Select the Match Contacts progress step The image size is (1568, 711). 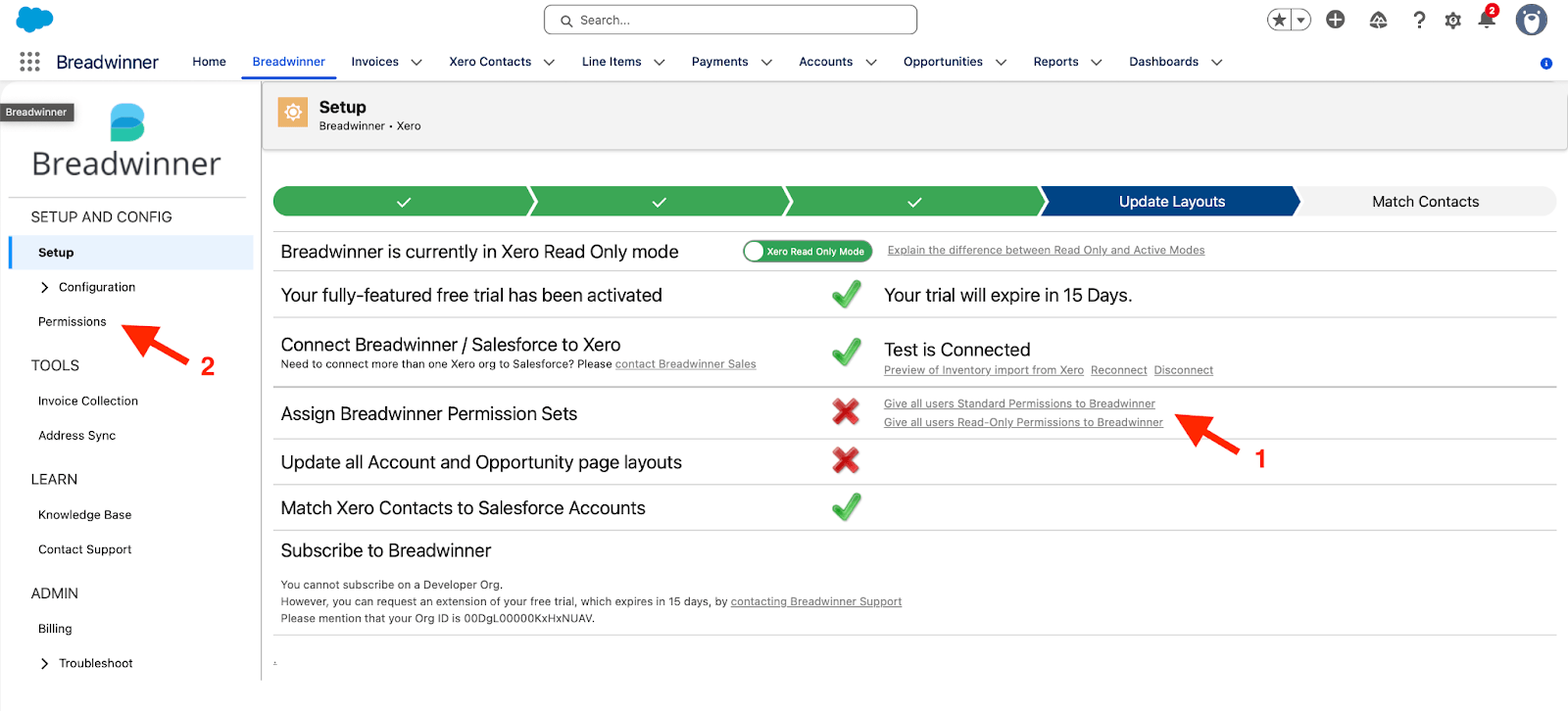pos(1425,202)
